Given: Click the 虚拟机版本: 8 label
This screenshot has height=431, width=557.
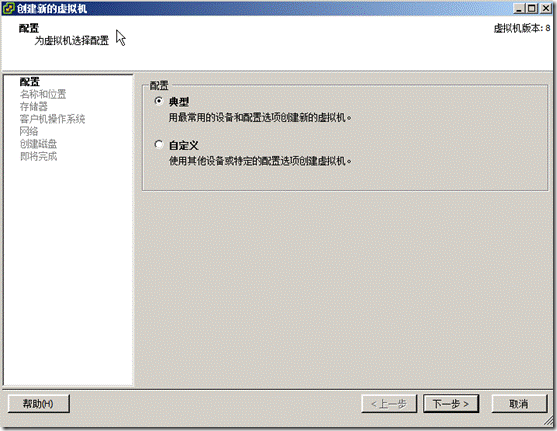Looking at the screenshot, I should pos(522,28).
